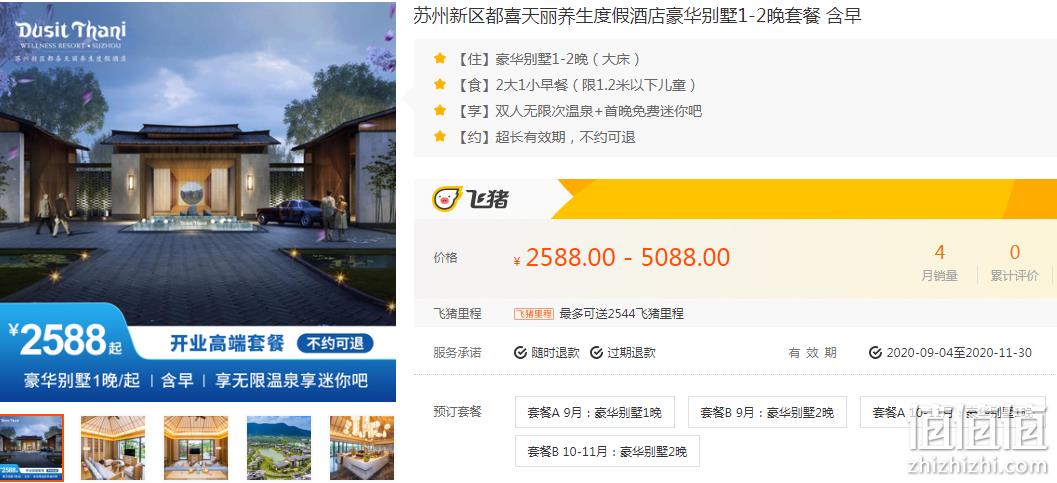Show the aerial resort view thumbnail

(279, 448)
